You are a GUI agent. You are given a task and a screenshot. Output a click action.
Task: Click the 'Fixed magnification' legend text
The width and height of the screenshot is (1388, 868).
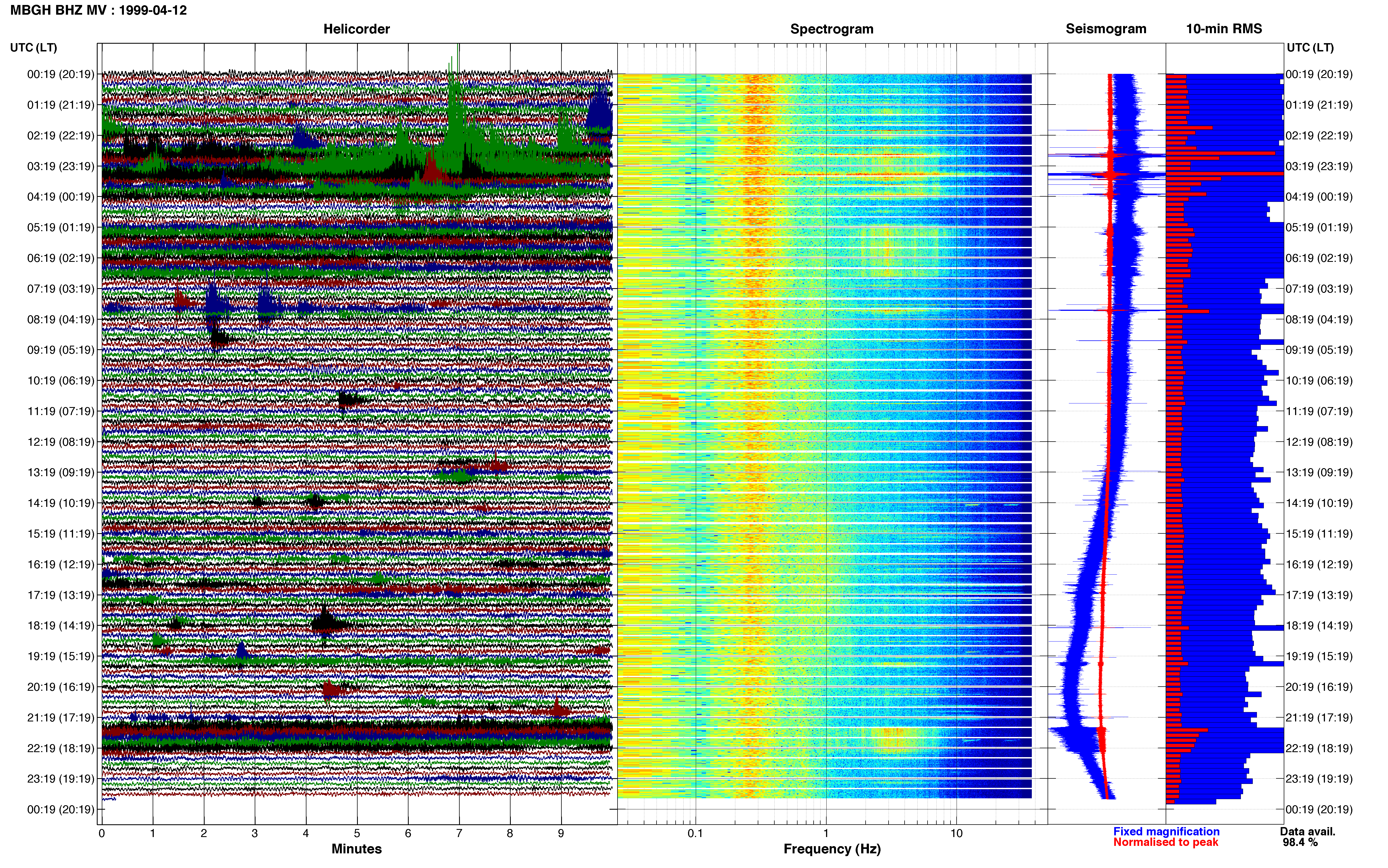pos(1166,831)
